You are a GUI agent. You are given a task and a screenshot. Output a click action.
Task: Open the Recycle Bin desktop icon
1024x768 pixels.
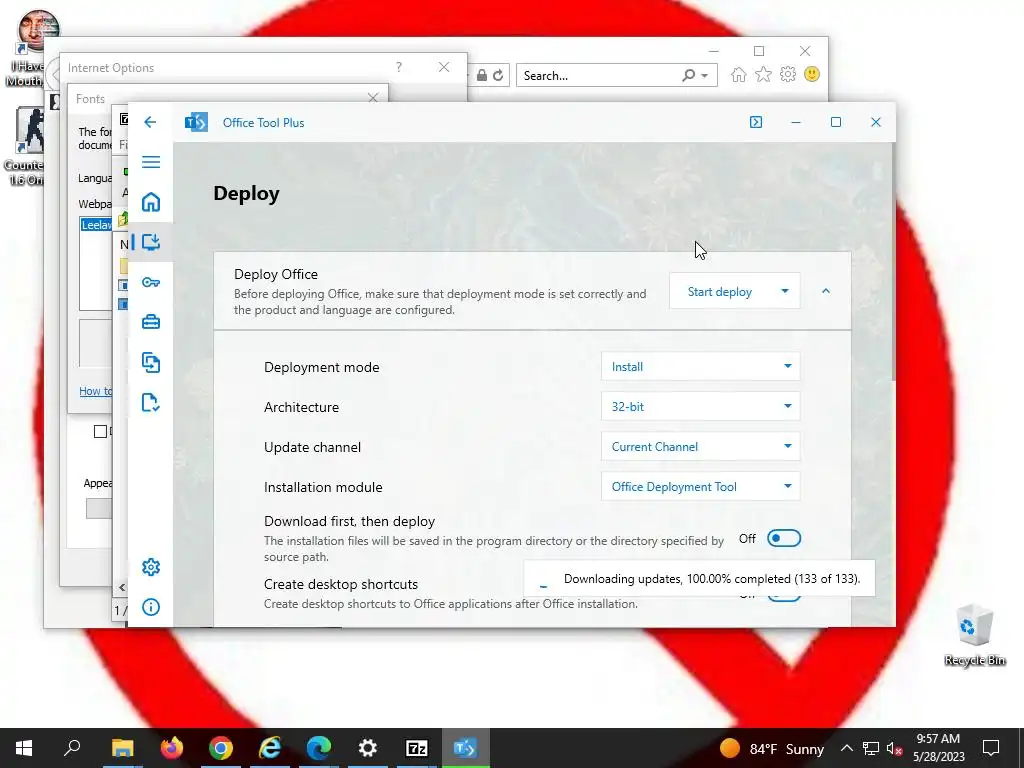(974, 634)
